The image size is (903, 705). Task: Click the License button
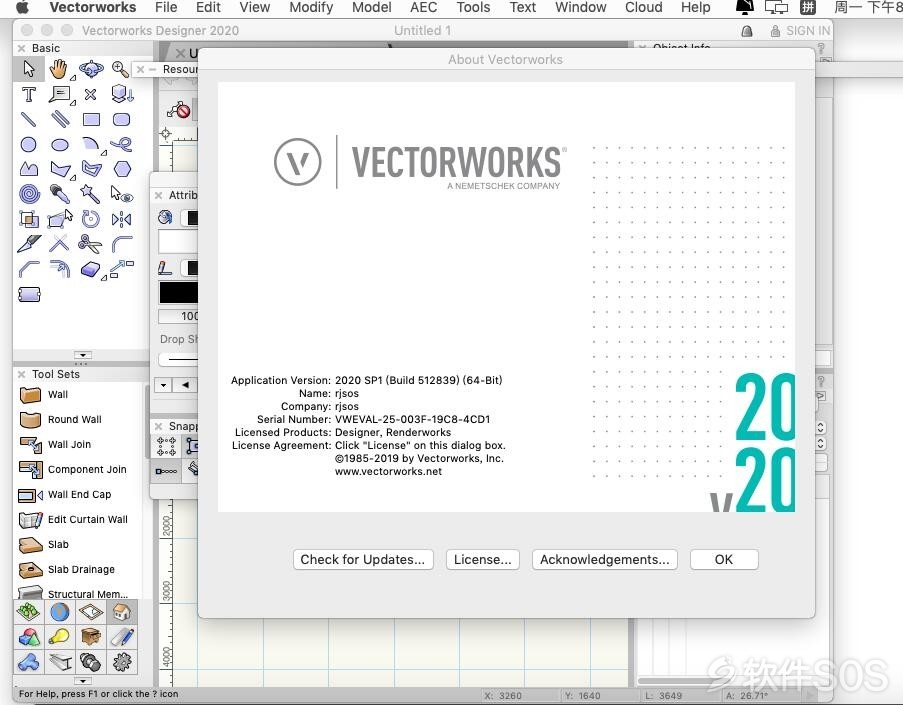(483, 559)
